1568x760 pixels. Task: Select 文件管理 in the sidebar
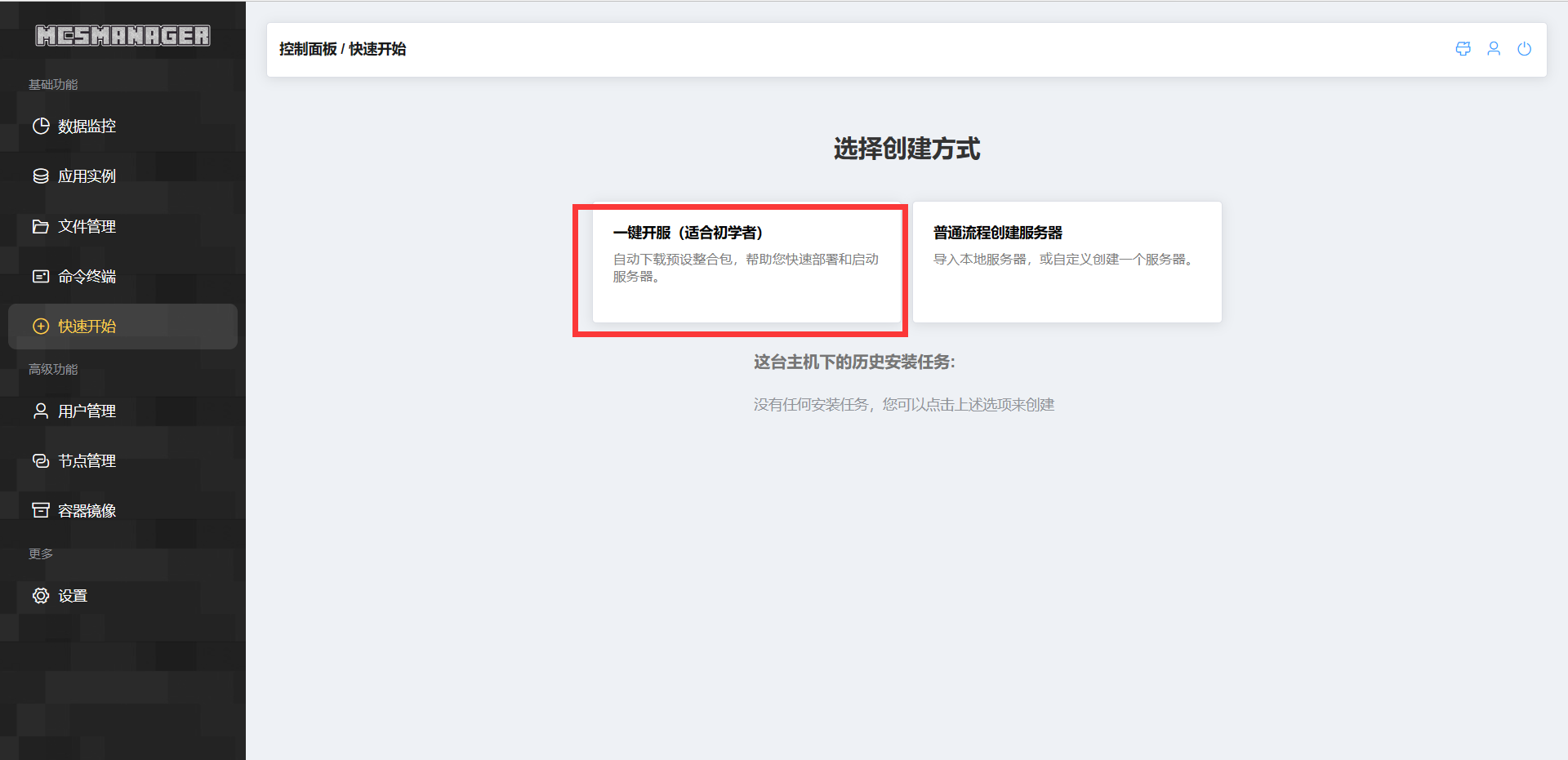coord(122,226)
